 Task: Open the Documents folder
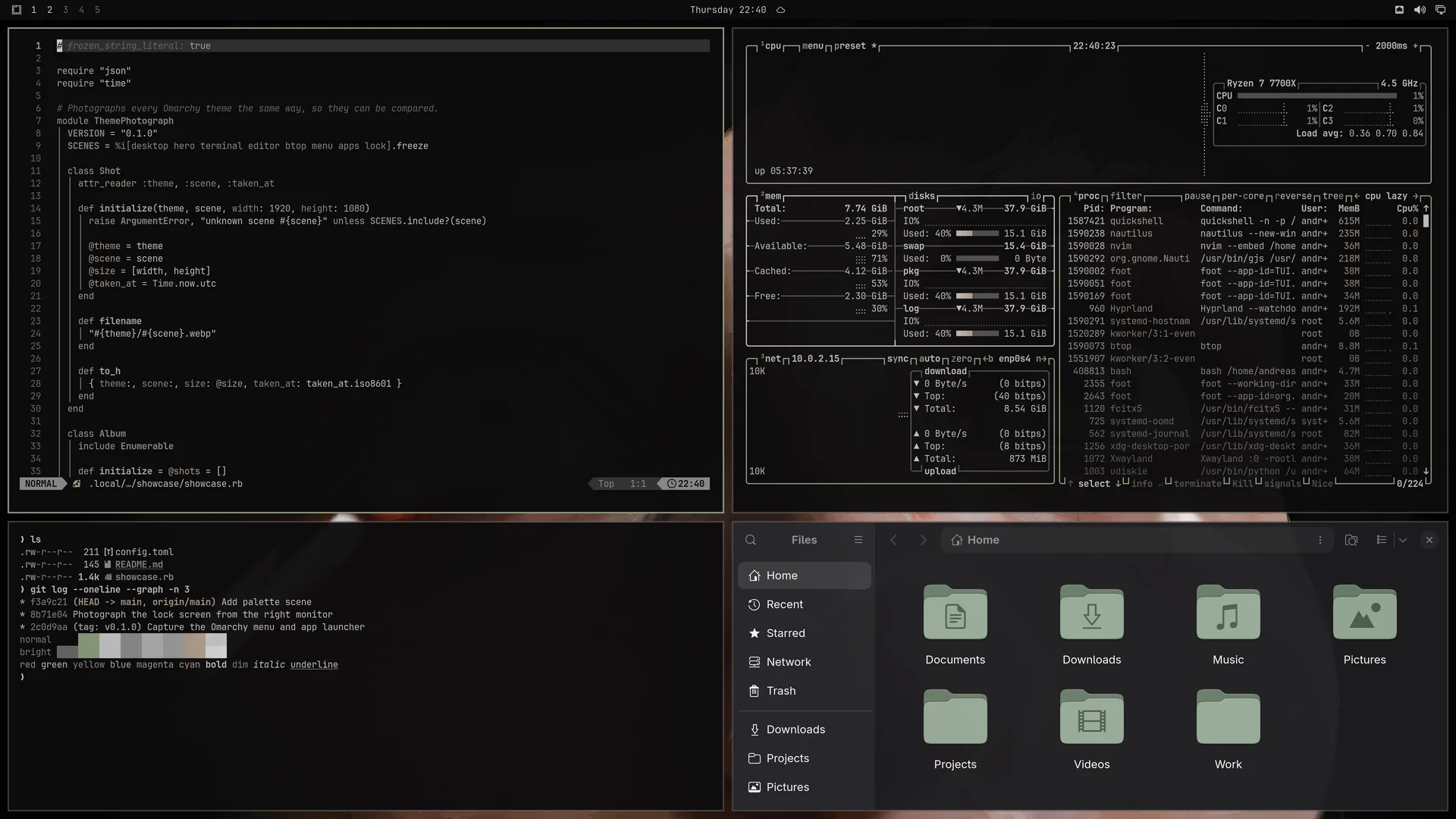click(955, 626)
